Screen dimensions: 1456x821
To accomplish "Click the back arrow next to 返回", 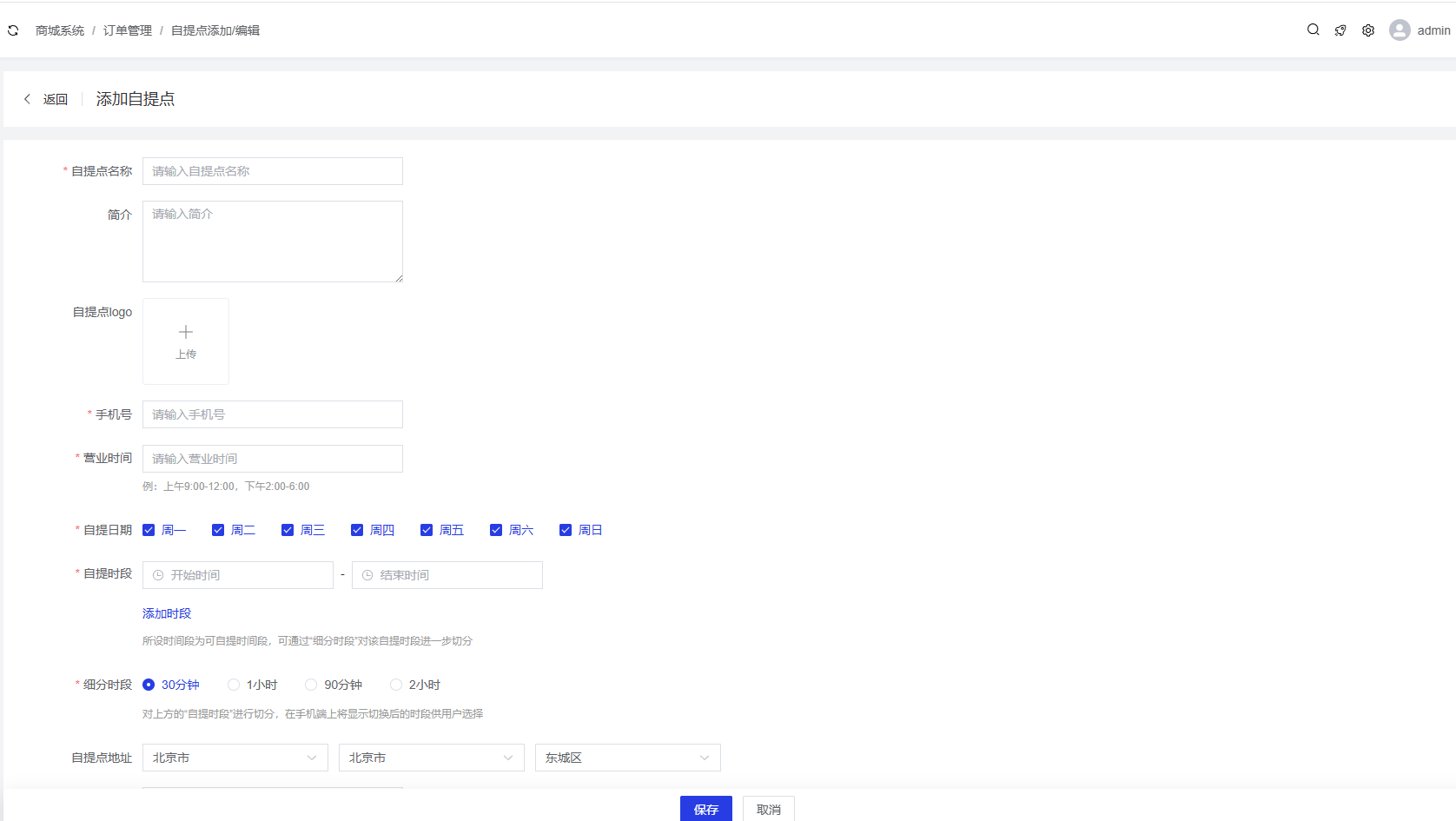I will click(x=27, y=99).
